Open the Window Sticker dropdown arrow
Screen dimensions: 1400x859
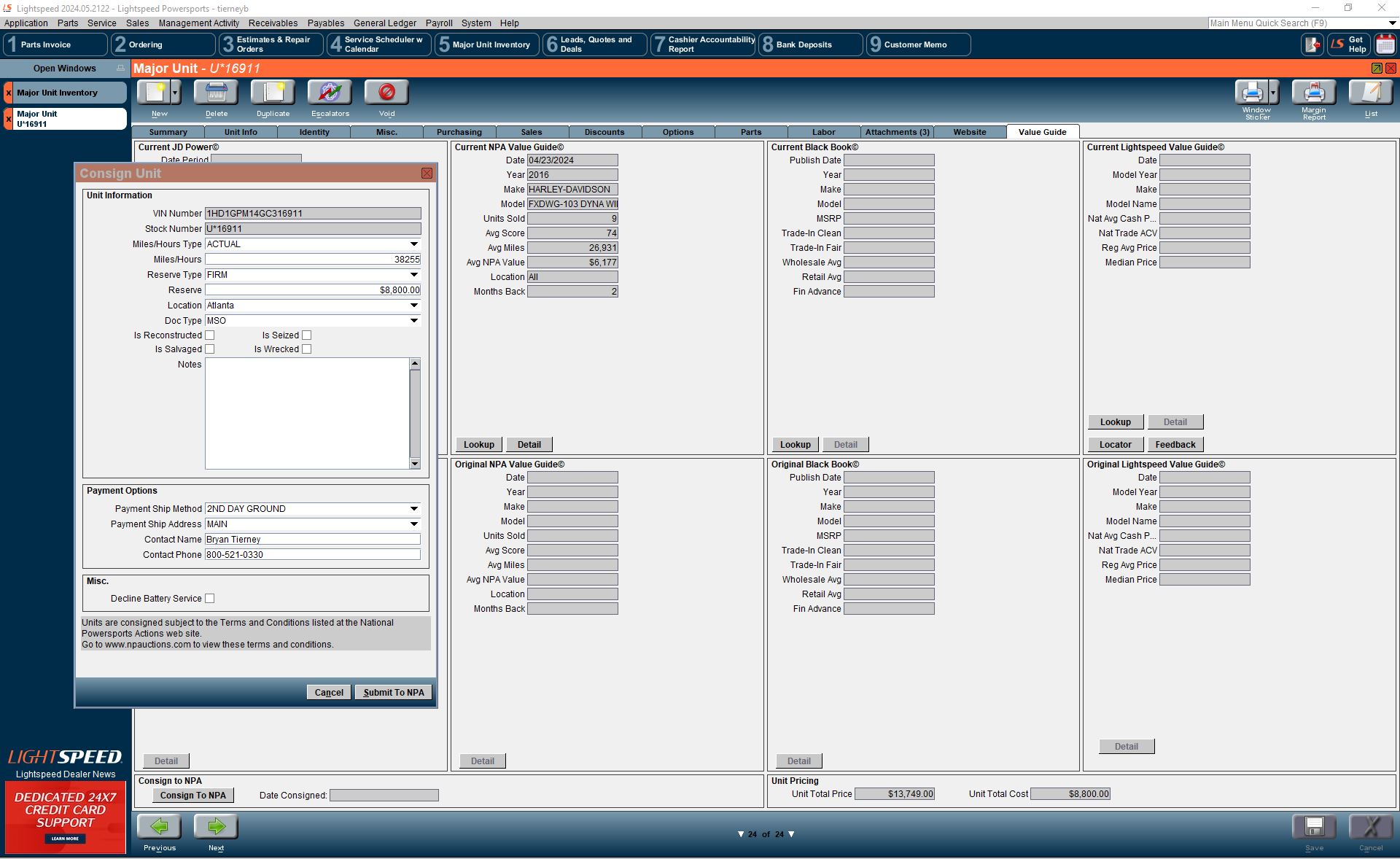(1273, 93)
